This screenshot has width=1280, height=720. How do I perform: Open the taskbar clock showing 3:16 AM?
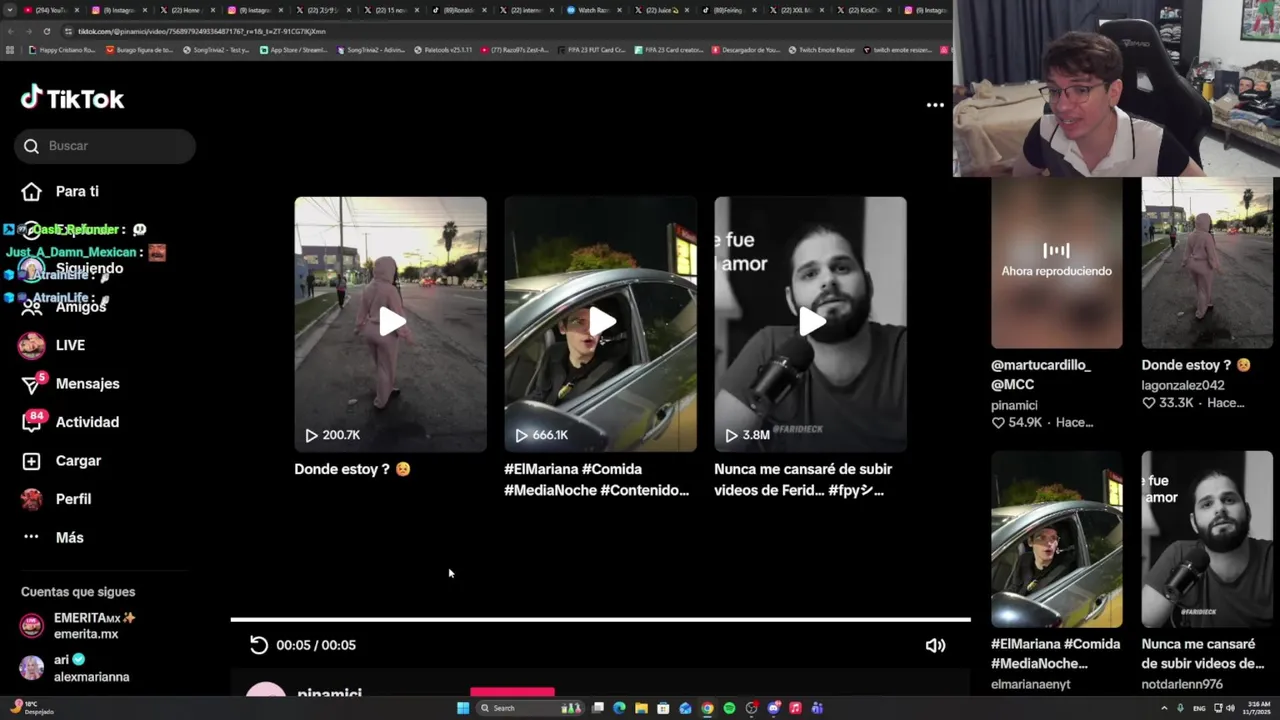coord(1256,708)
